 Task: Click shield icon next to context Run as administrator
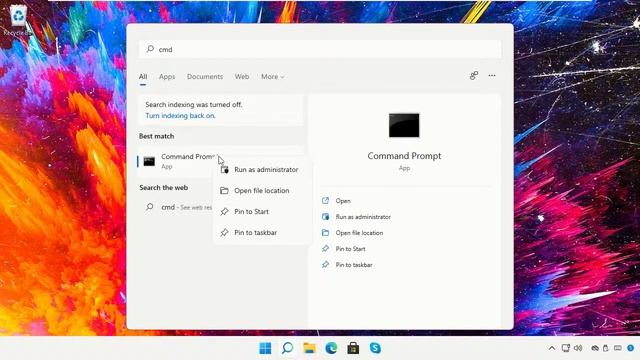coord(224,169)
